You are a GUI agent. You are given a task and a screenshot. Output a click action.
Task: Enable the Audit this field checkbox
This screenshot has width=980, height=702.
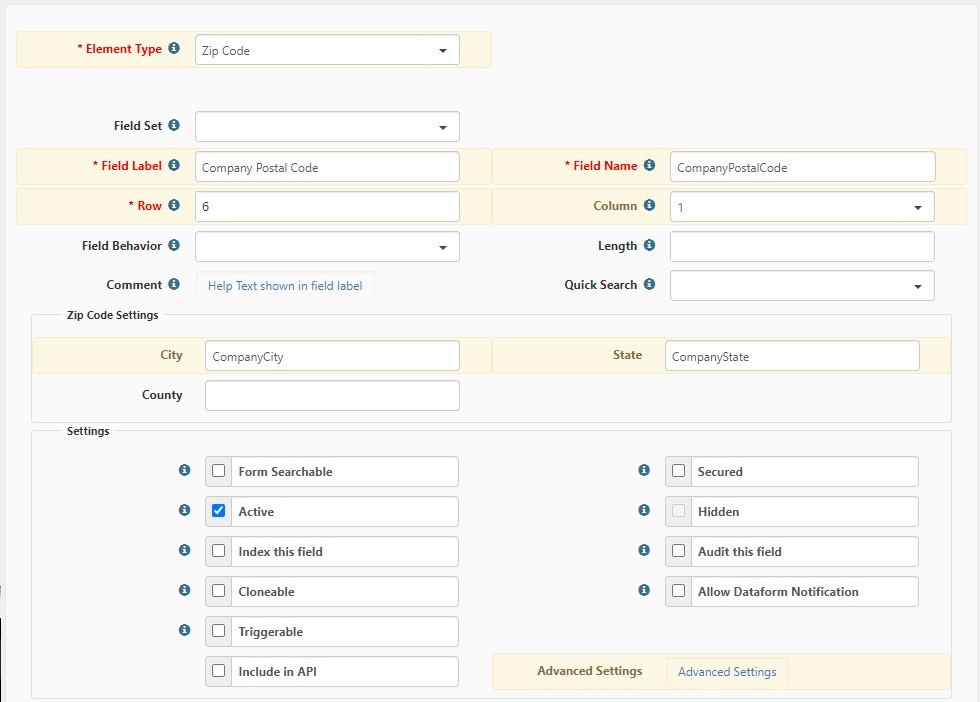[679, 551]
